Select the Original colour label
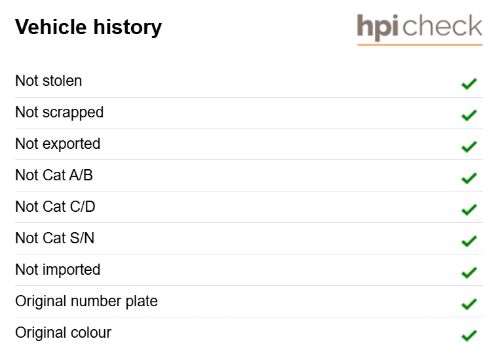Viewport: 500px width, 360px height. [x=63, y=333]
